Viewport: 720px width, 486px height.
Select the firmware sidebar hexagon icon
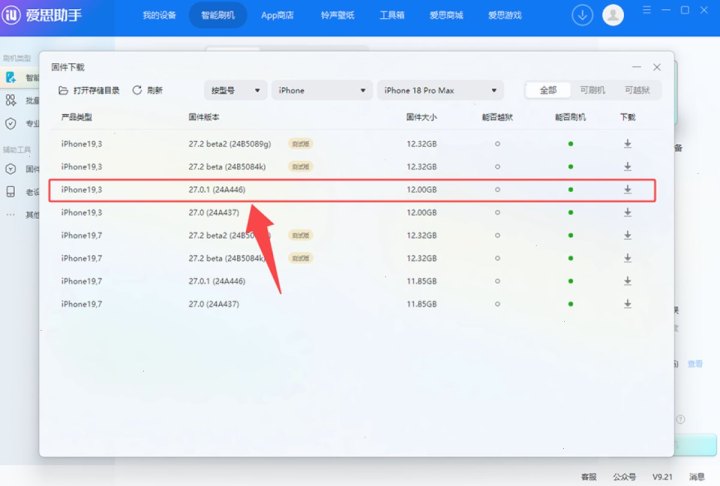pyautogui.click(x=11, y=169)
